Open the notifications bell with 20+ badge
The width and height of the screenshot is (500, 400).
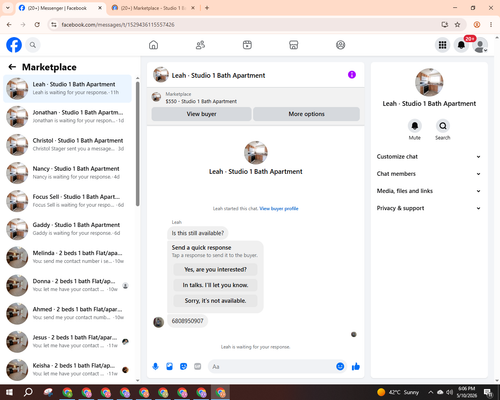pos(461,45)
